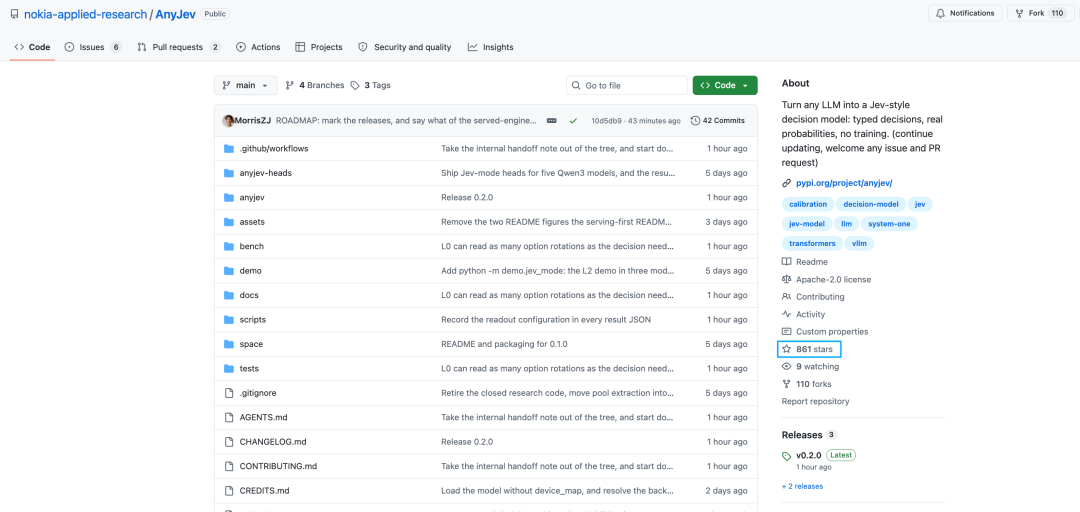
Task: Open the MorrisZJ author link
Action: pos(253,121)
